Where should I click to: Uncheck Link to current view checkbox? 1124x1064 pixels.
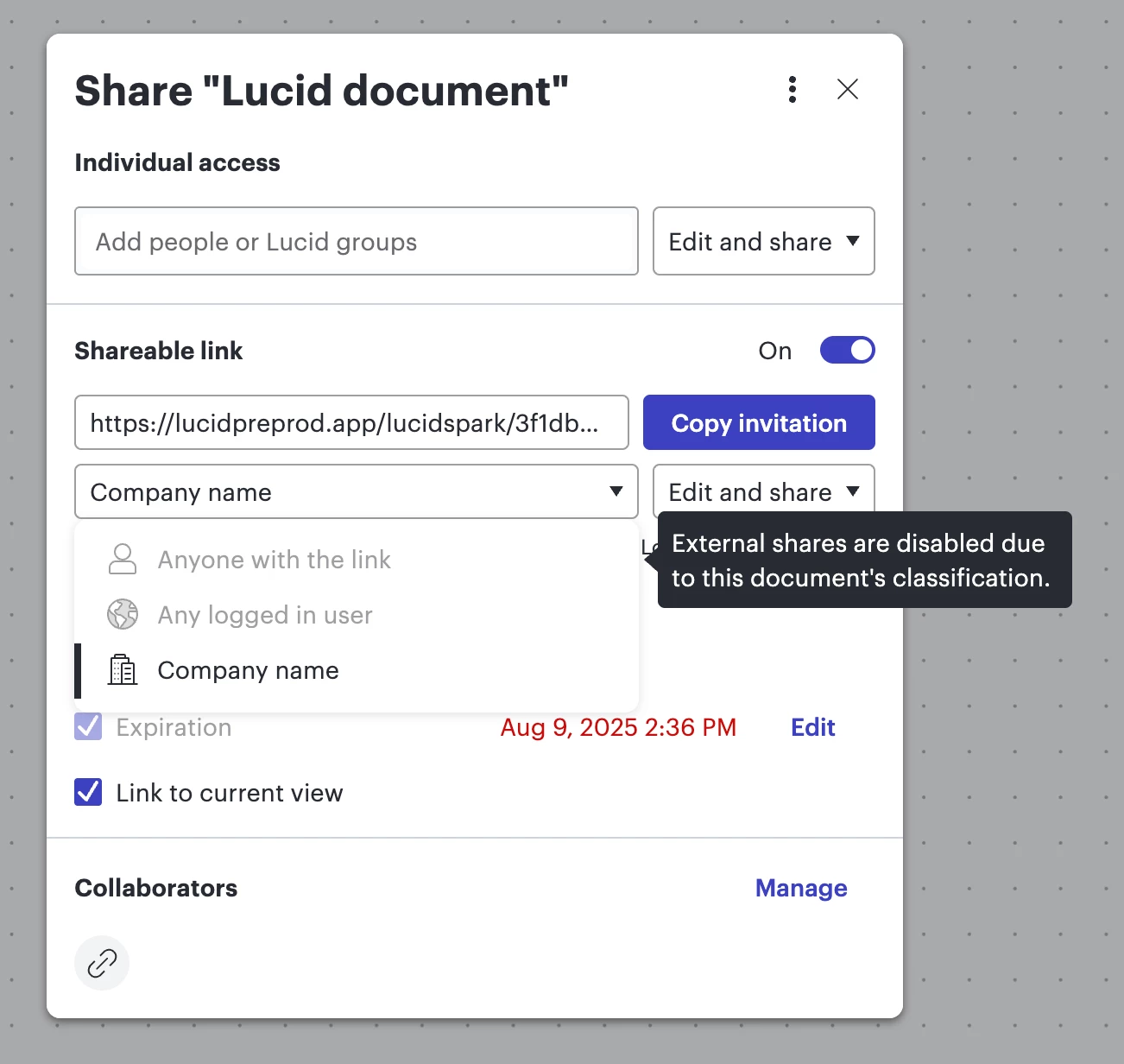88,792
